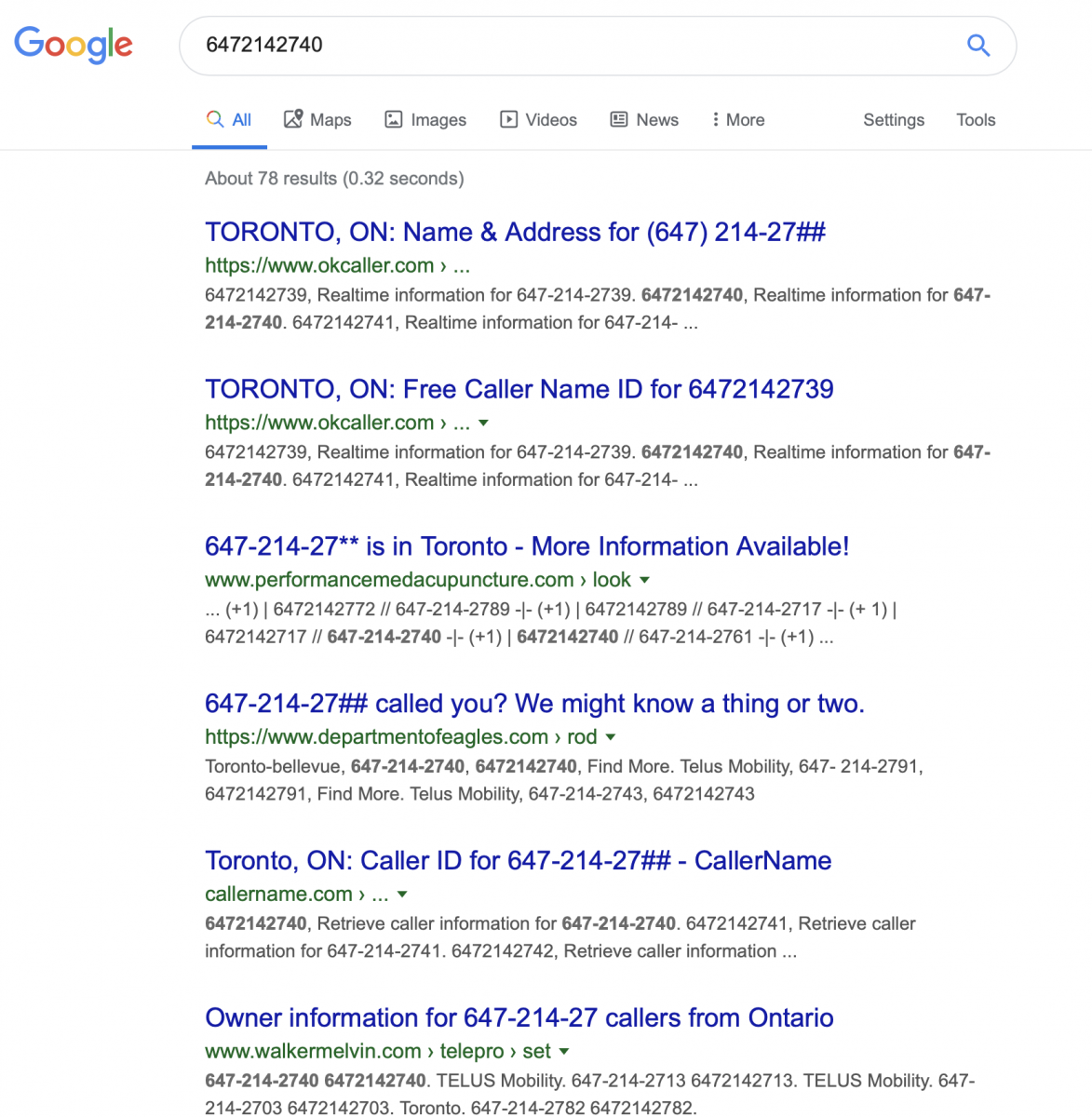Viewport: 1092px width, 1117px height.
Task: Select the All search tab
Action: [230, 120]
